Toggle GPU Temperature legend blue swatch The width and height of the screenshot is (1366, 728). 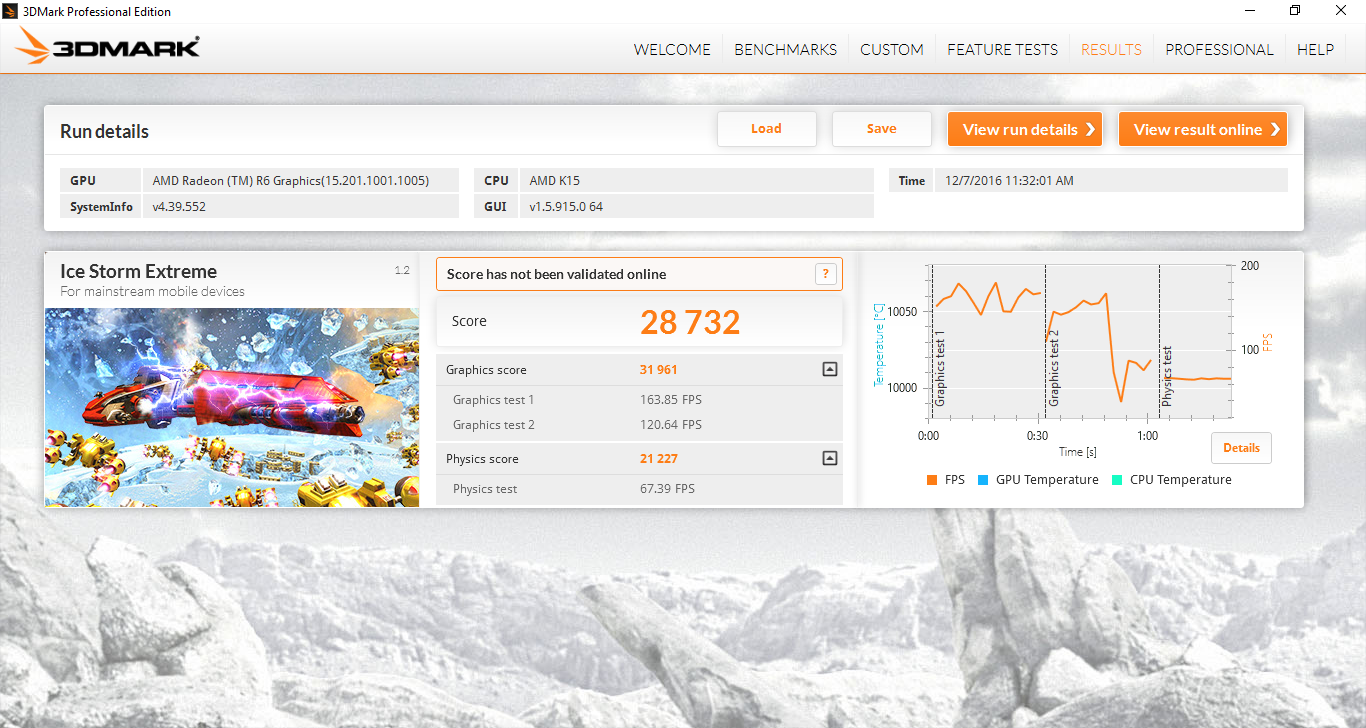[x=983, y=480]
